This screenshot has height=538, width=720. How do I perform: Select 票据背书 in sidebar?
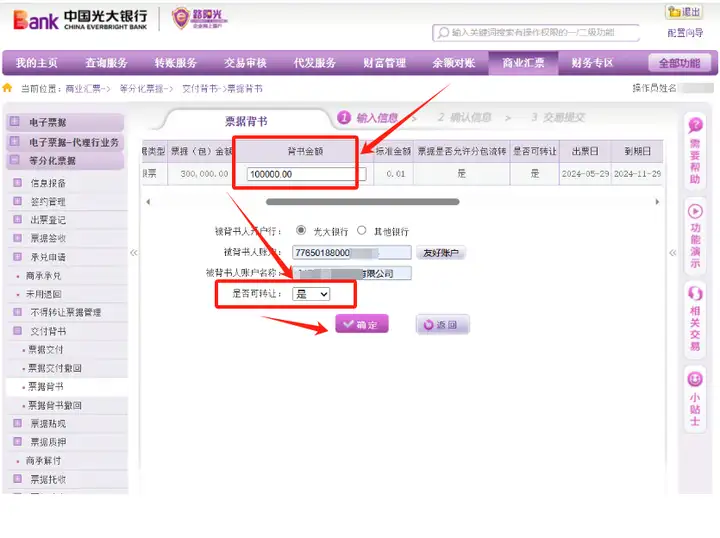pyautogui.click(x=45, y=387)
